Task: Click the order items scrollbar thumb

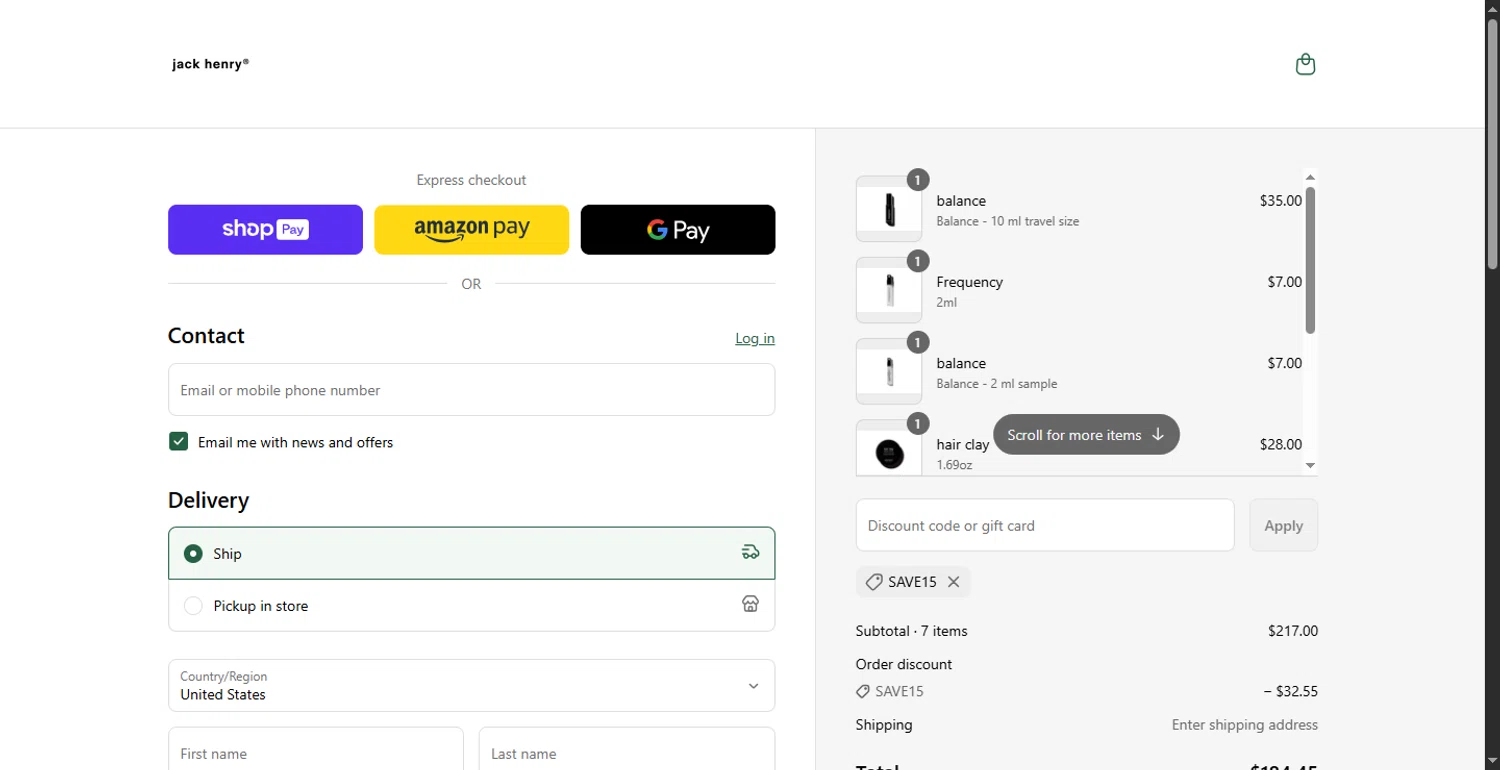Action: point(1310,260)
